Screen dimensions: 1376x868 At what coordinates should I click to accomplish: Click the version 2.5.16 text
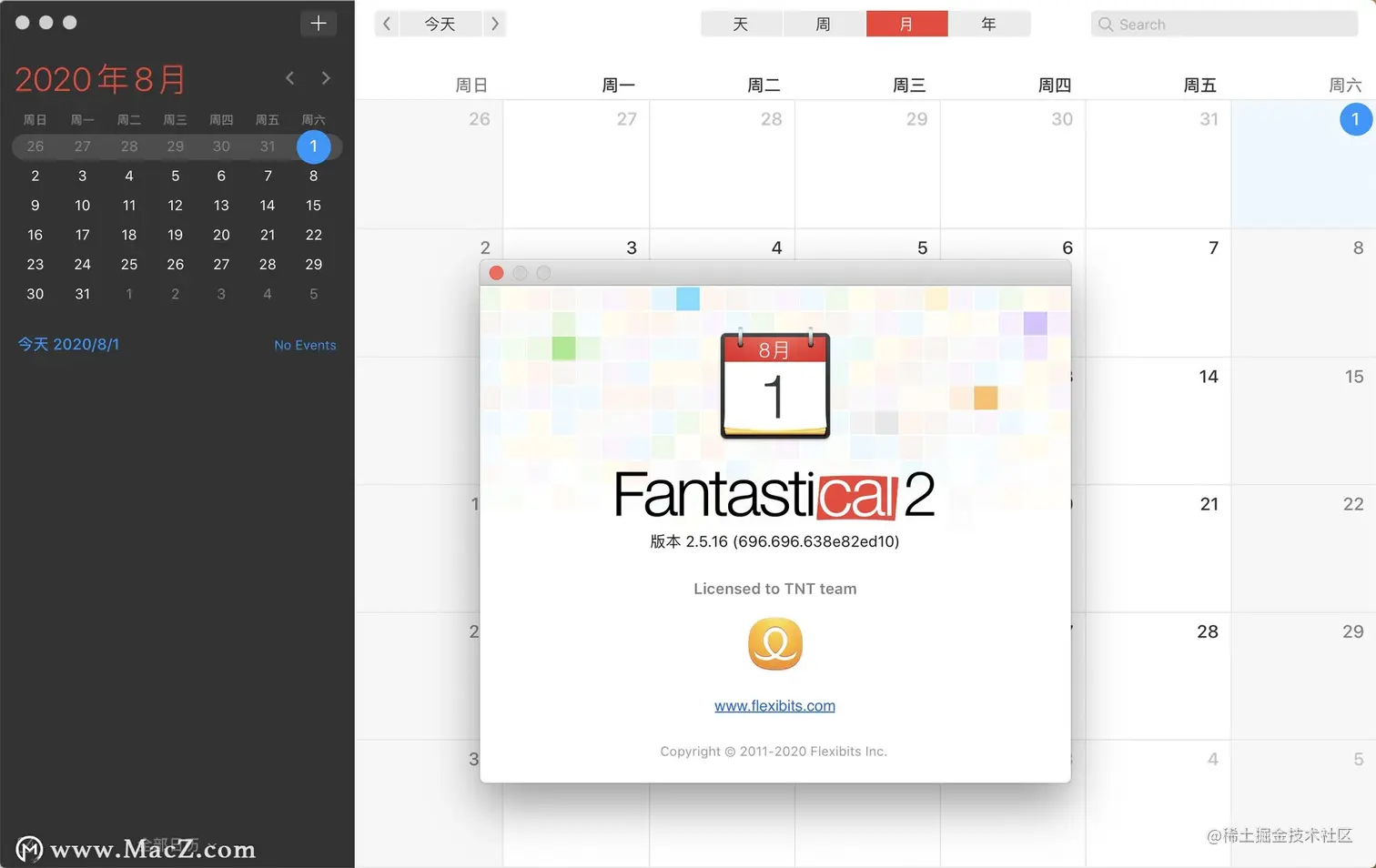pyautogui.click(x=774, y=541)
